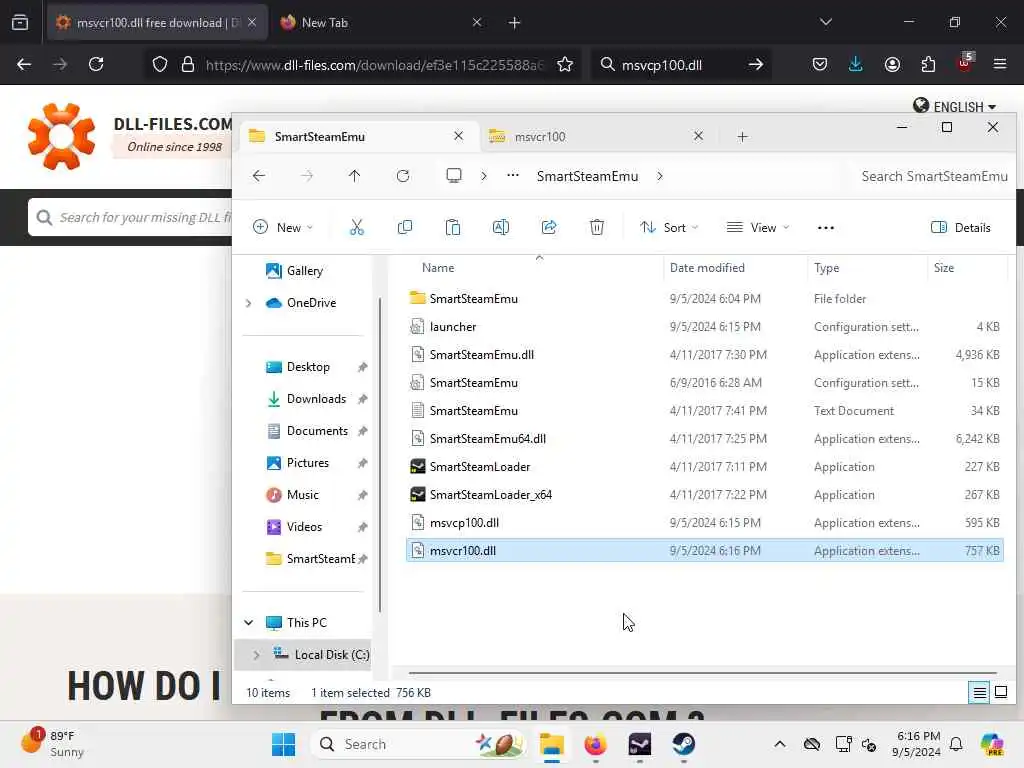Click the Windows Start button
Image resolution: width=1024 pixels, height=768 pixels.
click(283, 744)
